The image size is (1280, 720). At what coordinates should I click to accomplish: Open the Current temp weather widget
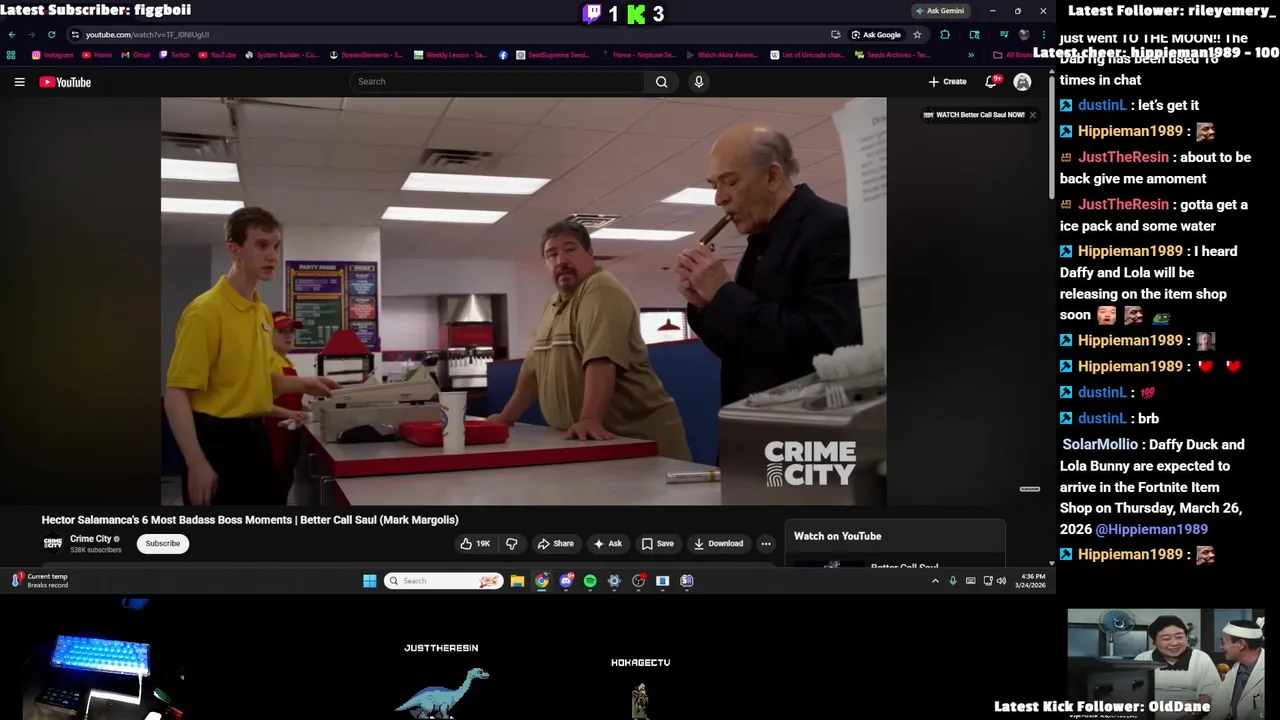tap(39, 581)
